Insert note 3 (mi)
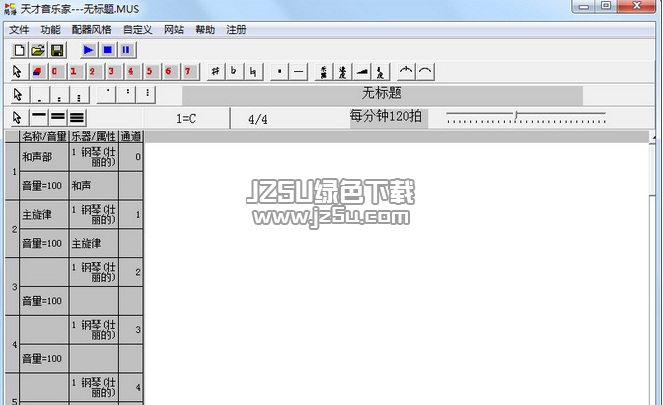The height and width of the screenshot is (405, 663). coord(112,71)
